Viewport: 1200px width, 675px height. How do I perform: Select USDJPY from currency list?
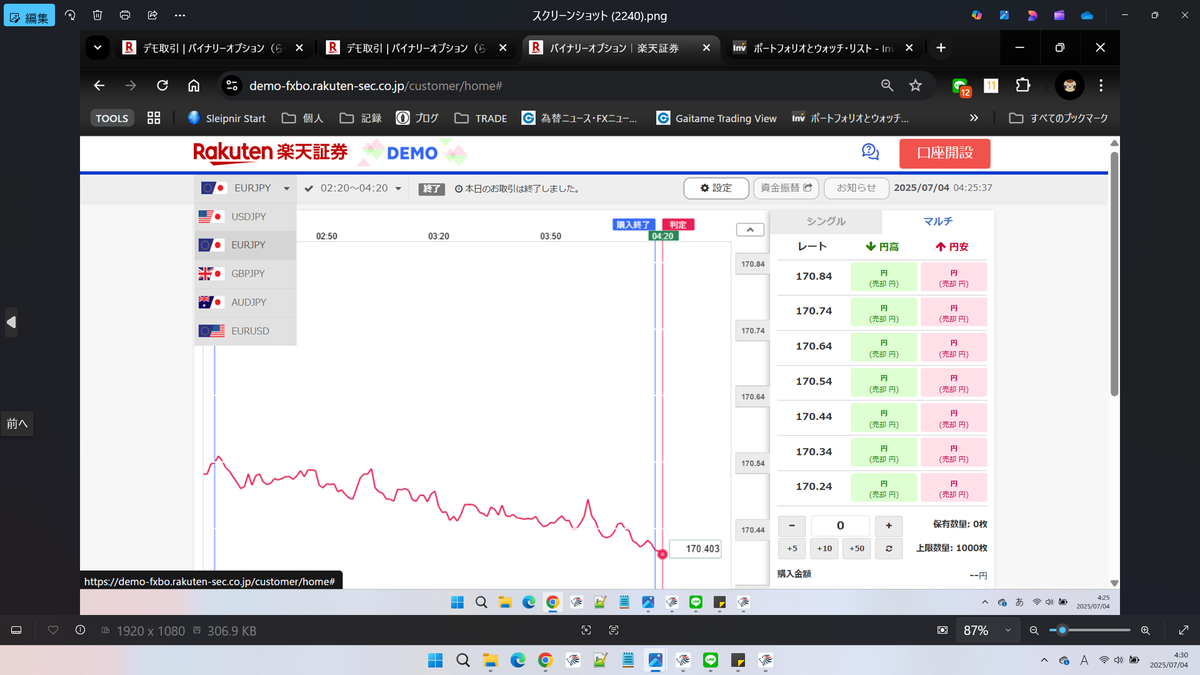(x=246, y=216)
